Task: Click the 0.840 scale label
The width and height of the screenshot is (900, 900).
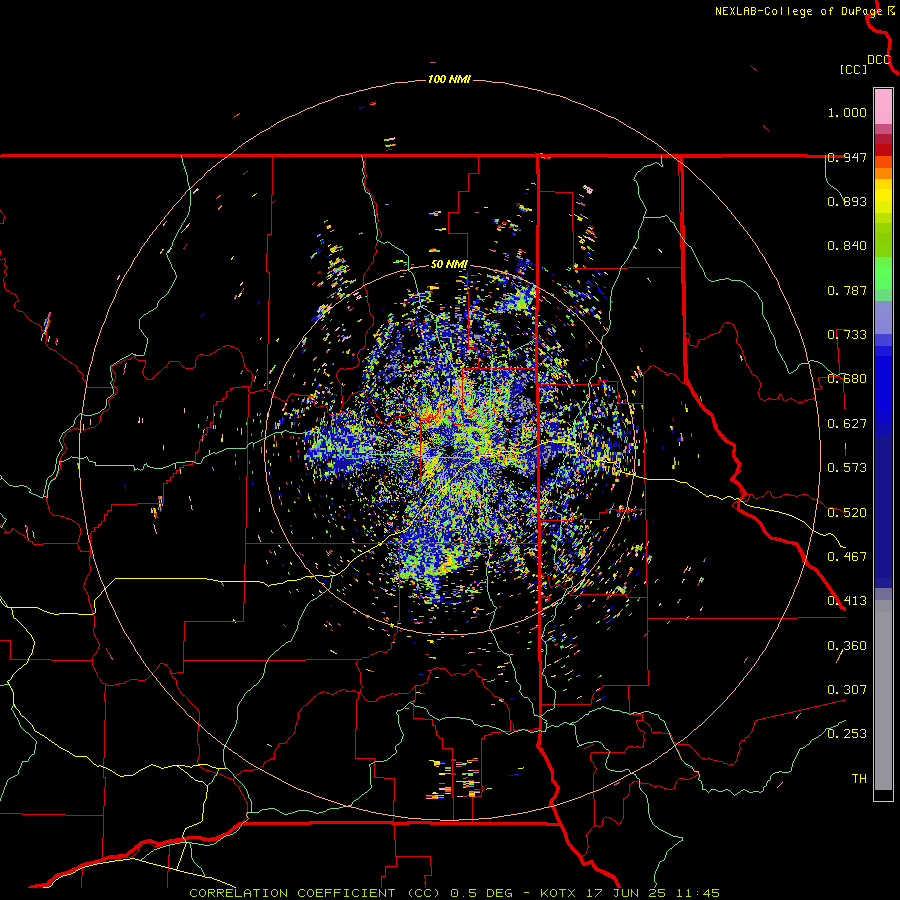Action: [x=847, y=246]
